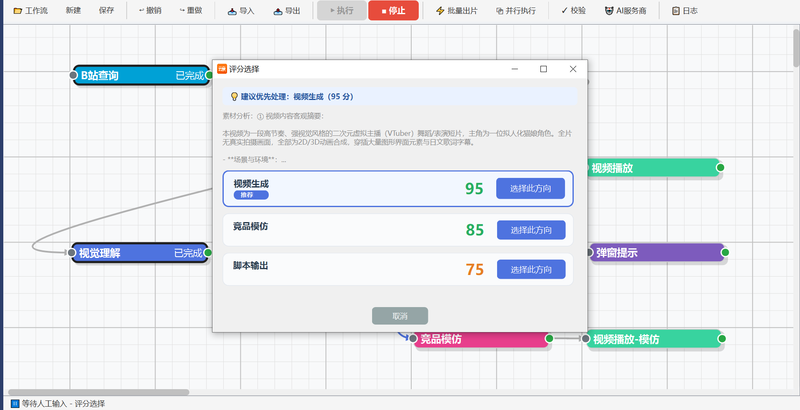Click the 85 score value
The image size is (800, 410).
pos(474,230)
